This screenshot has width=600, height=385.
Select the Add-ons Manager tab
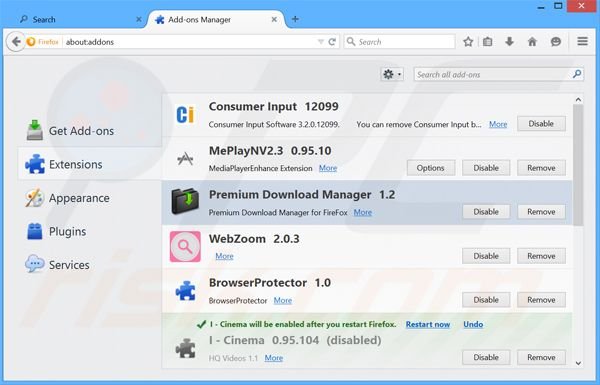tap(216, 20)
